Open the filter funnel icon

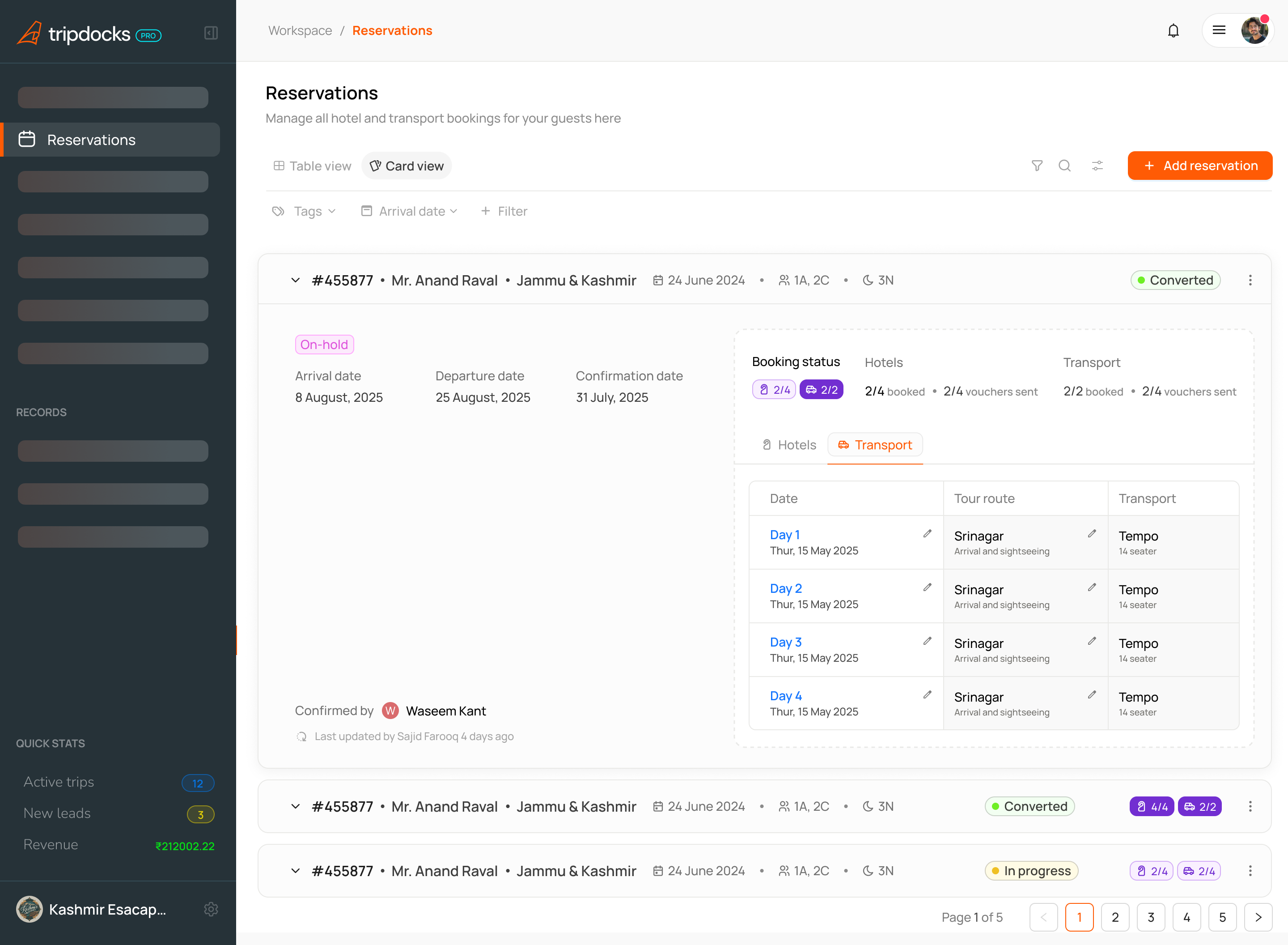pos(1037,166)
